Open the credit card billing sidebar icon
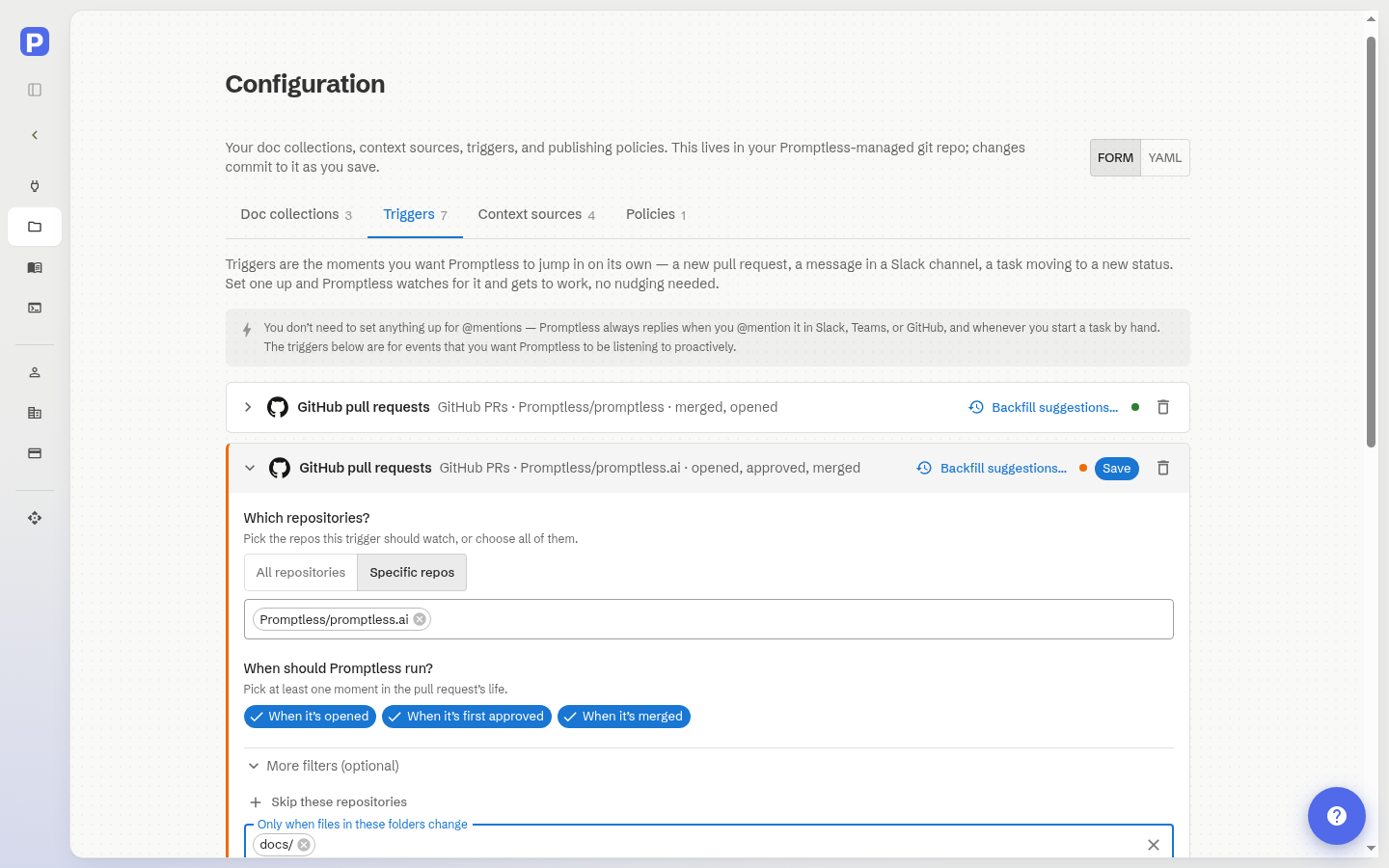This screenshot has width=1389, height=868. coord(35,453)
